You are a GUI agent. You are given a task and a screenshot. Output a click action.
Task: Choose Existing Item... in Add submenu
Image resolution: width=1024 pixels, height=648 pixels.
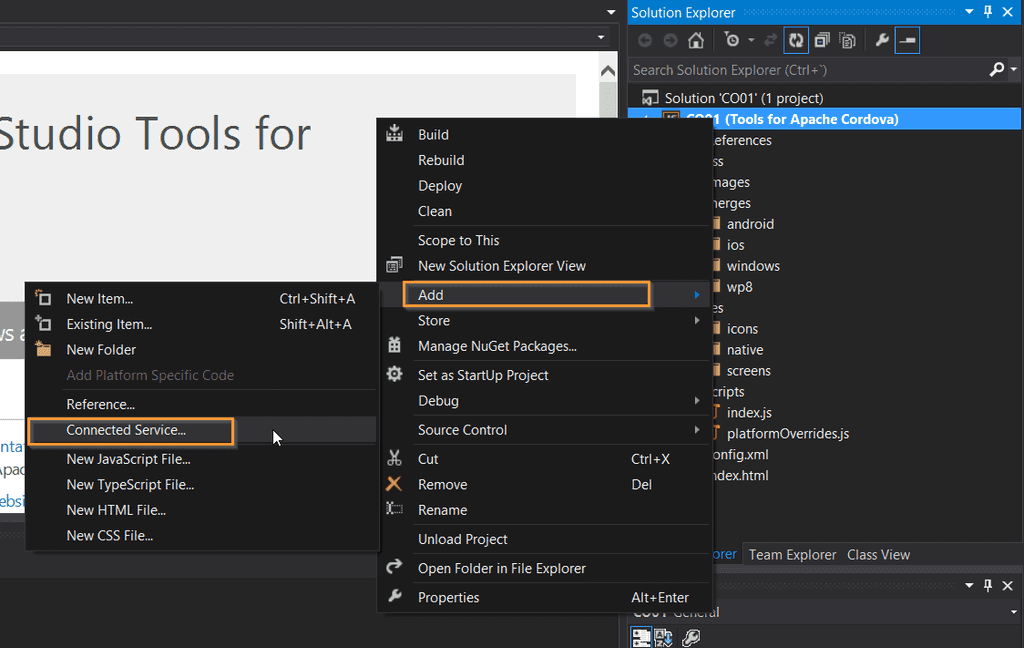click(202, 324)
